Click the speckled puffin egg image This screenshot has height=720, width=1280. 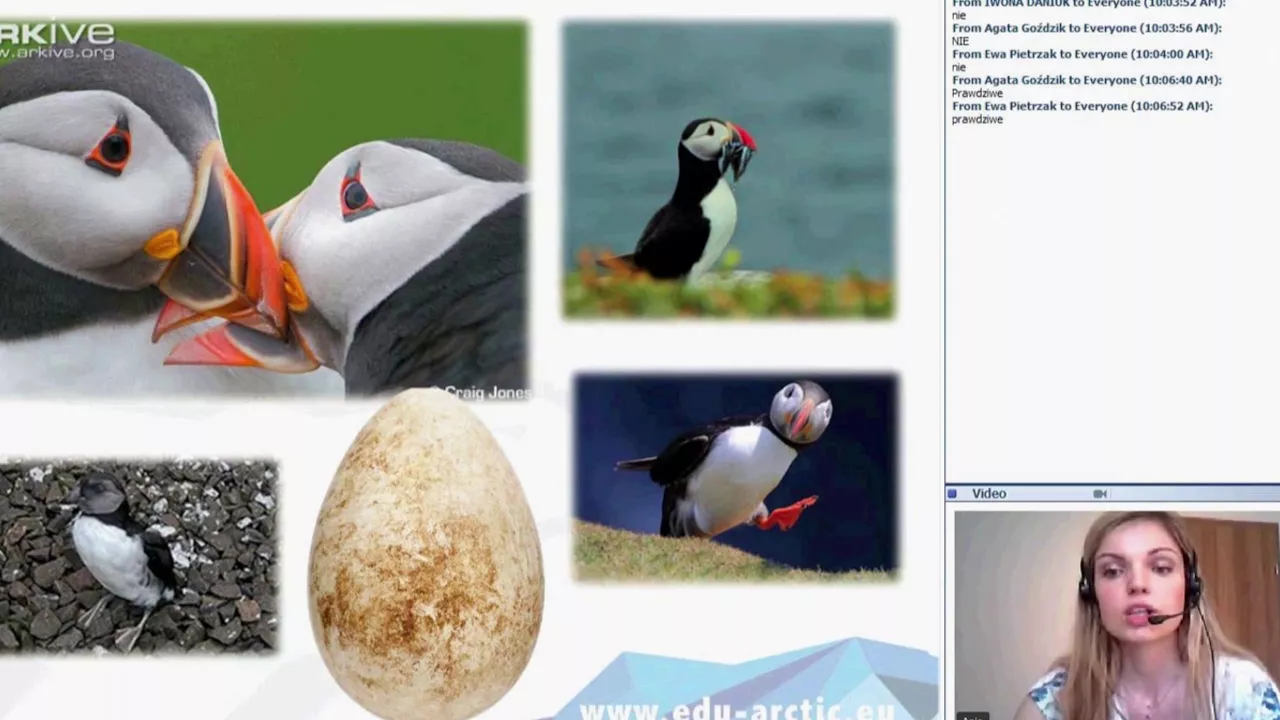click(x=426, y=555)
